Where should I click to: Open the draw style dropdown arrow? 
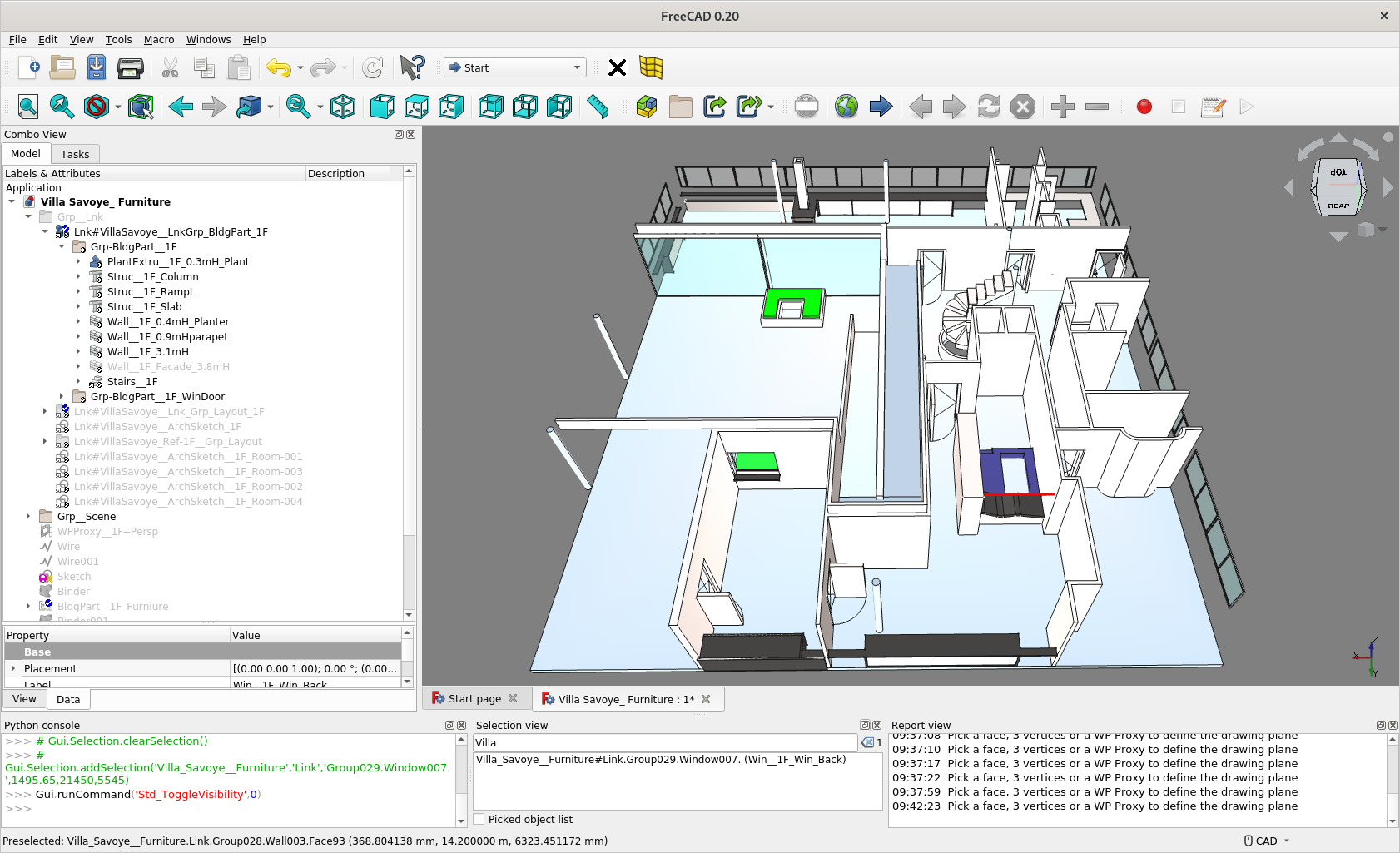point(118,107)
